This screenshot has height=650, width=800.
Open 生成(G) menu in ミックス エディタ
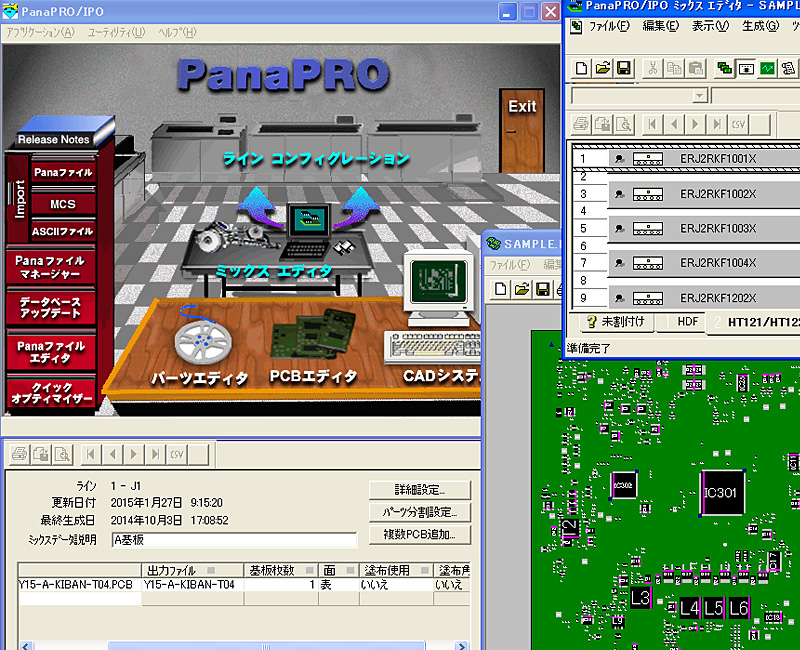[x=760, y=26]
